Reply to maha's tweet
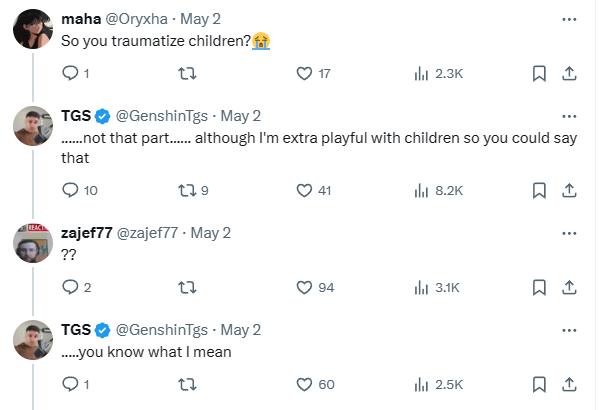 point(70,73)
